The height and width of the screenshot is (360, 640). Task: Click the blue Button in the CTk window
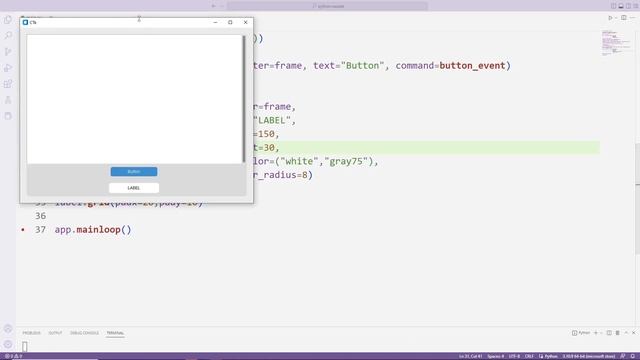tap(134, 171)
